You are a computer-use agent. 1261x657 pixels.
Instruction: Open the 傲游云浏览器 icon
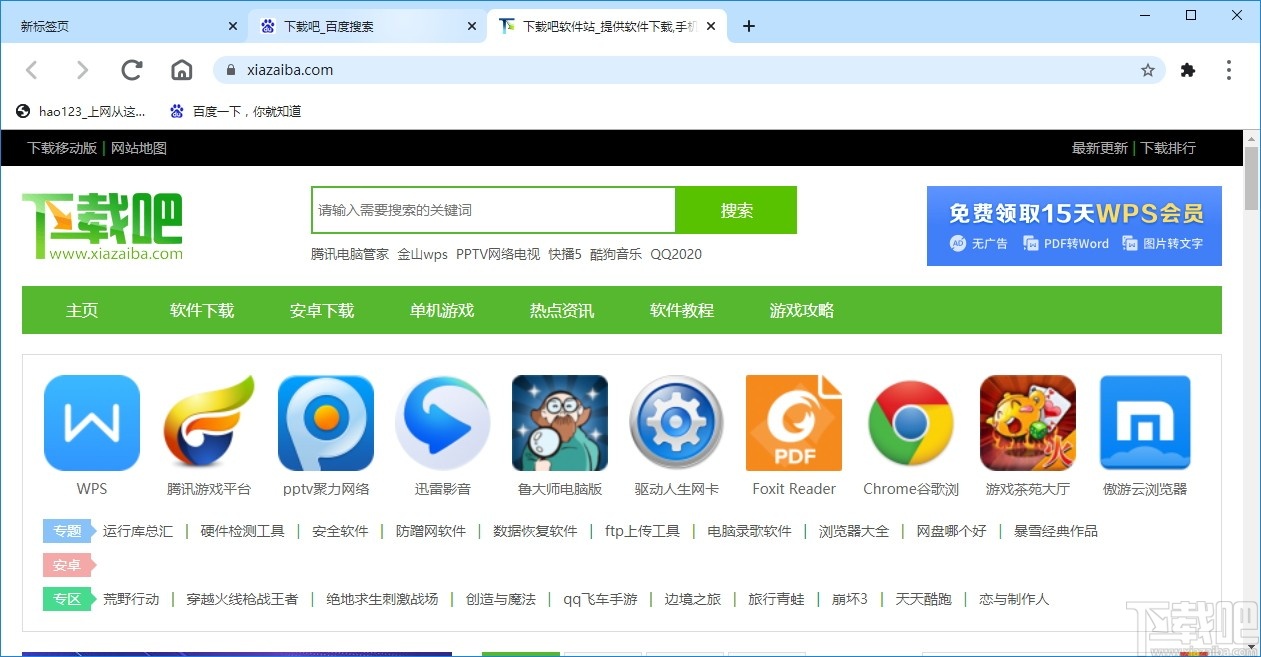[x=1144, y=422]
